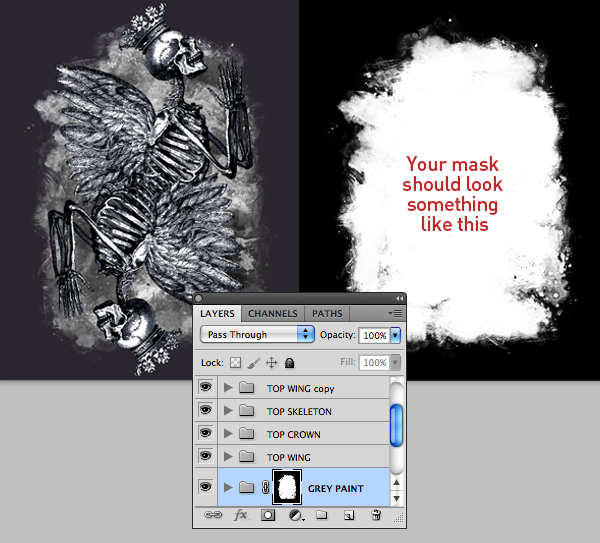This screenshot has width=600, height=543.
Task: Click folder icon of TOP WING copy
Action: coord(246,388)
